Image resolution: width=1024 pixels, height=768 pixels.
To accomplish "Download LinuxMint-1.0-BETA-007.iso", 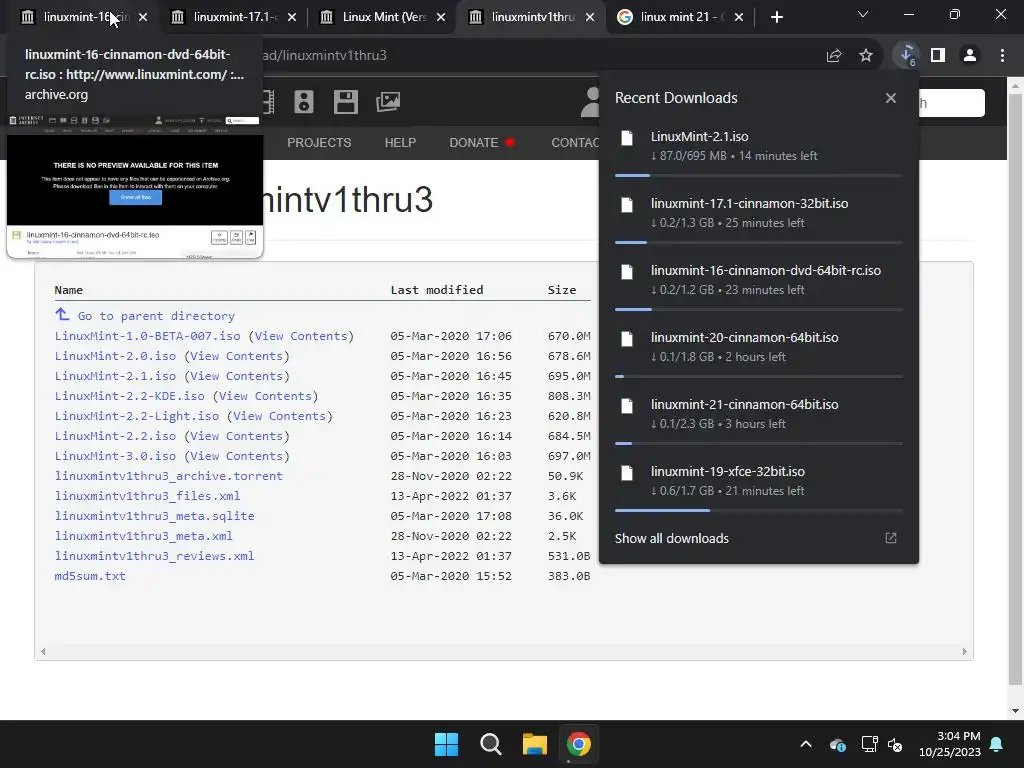I will (x=148, y=336).
